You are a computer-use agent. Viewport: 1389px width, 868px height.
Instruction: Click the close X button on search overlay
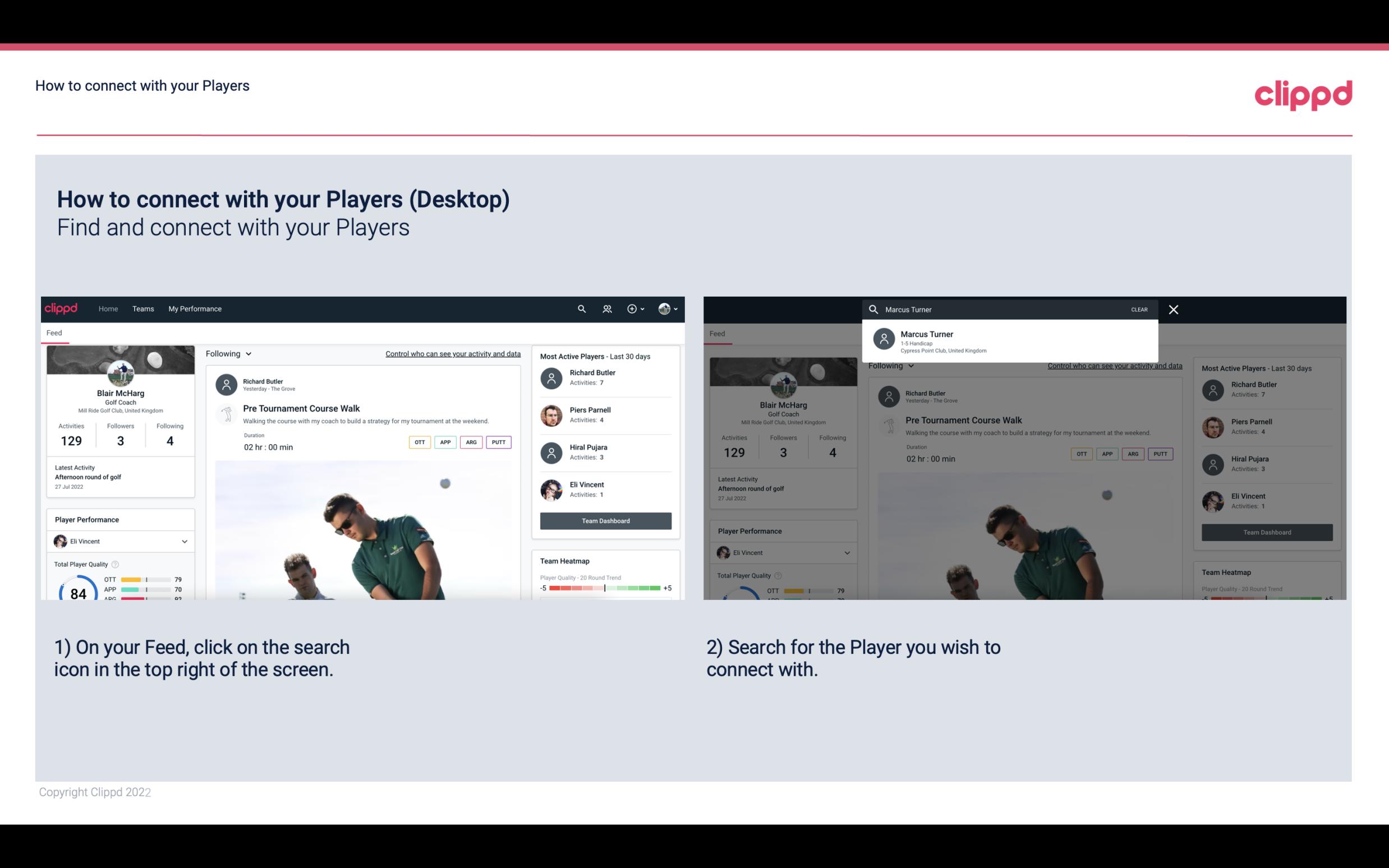coord(1174,309)
